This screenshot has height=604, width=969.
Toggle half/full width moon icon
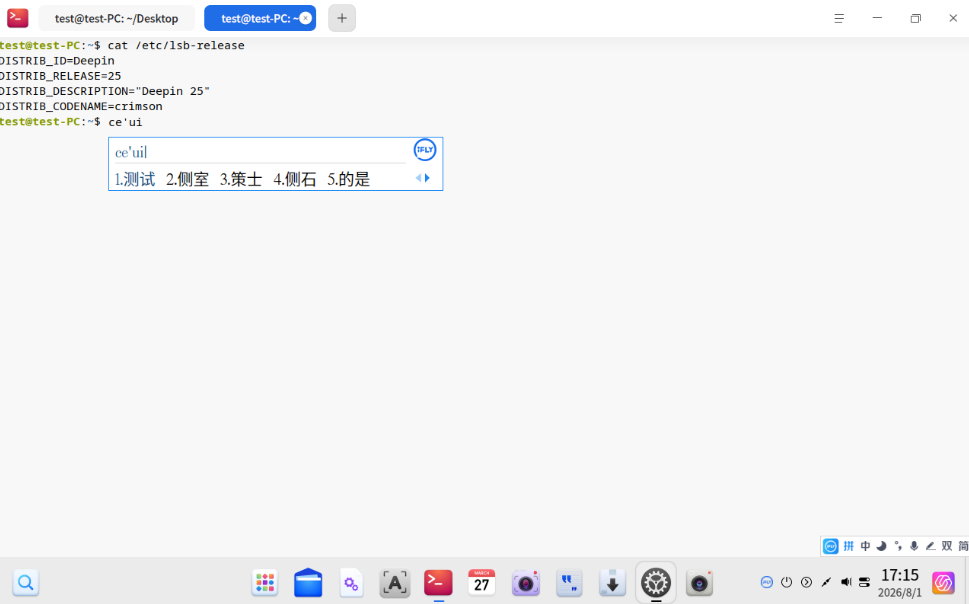coord(882,546)
